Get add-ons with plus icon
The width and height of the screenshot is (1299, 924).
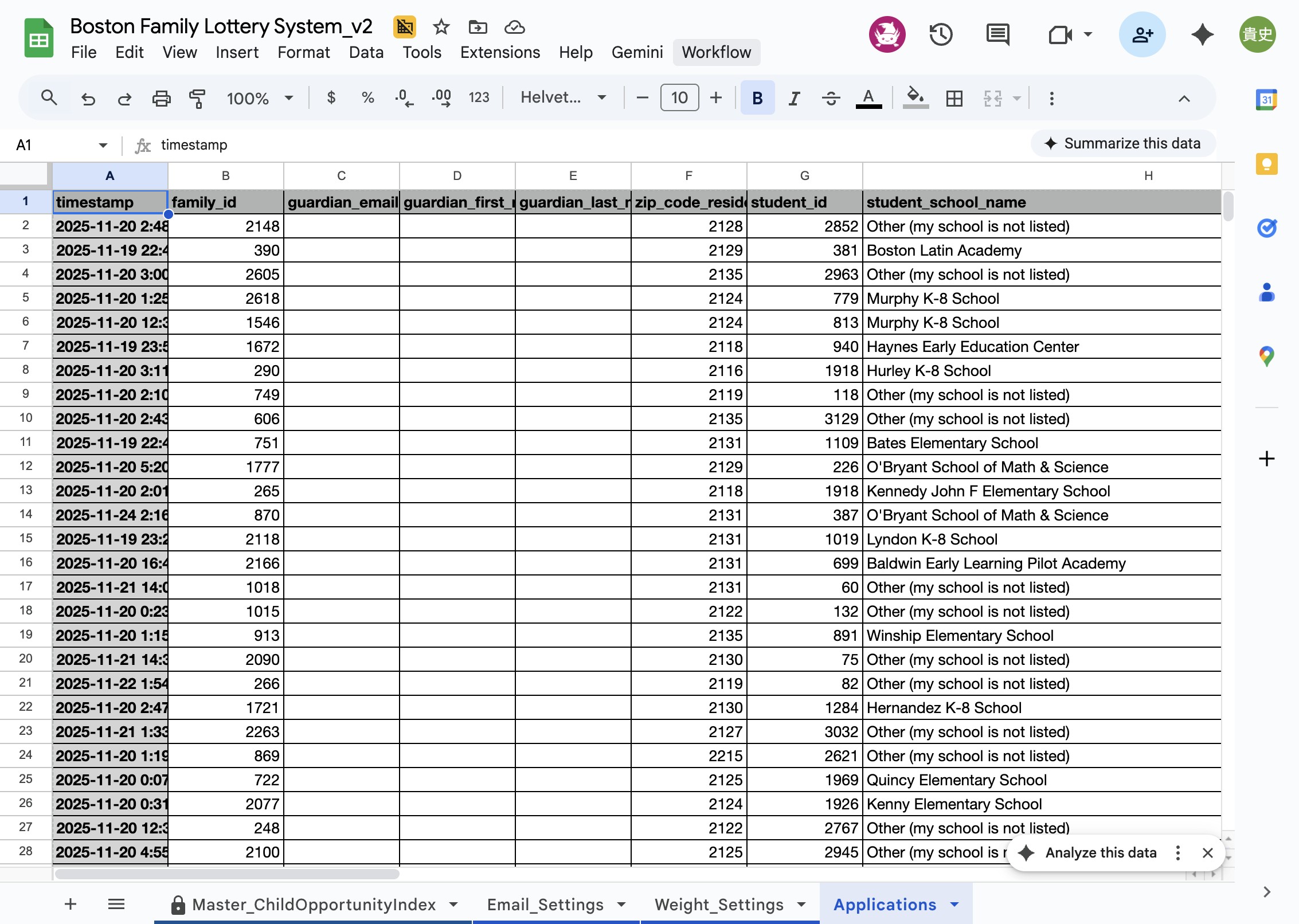(1266, 459)
